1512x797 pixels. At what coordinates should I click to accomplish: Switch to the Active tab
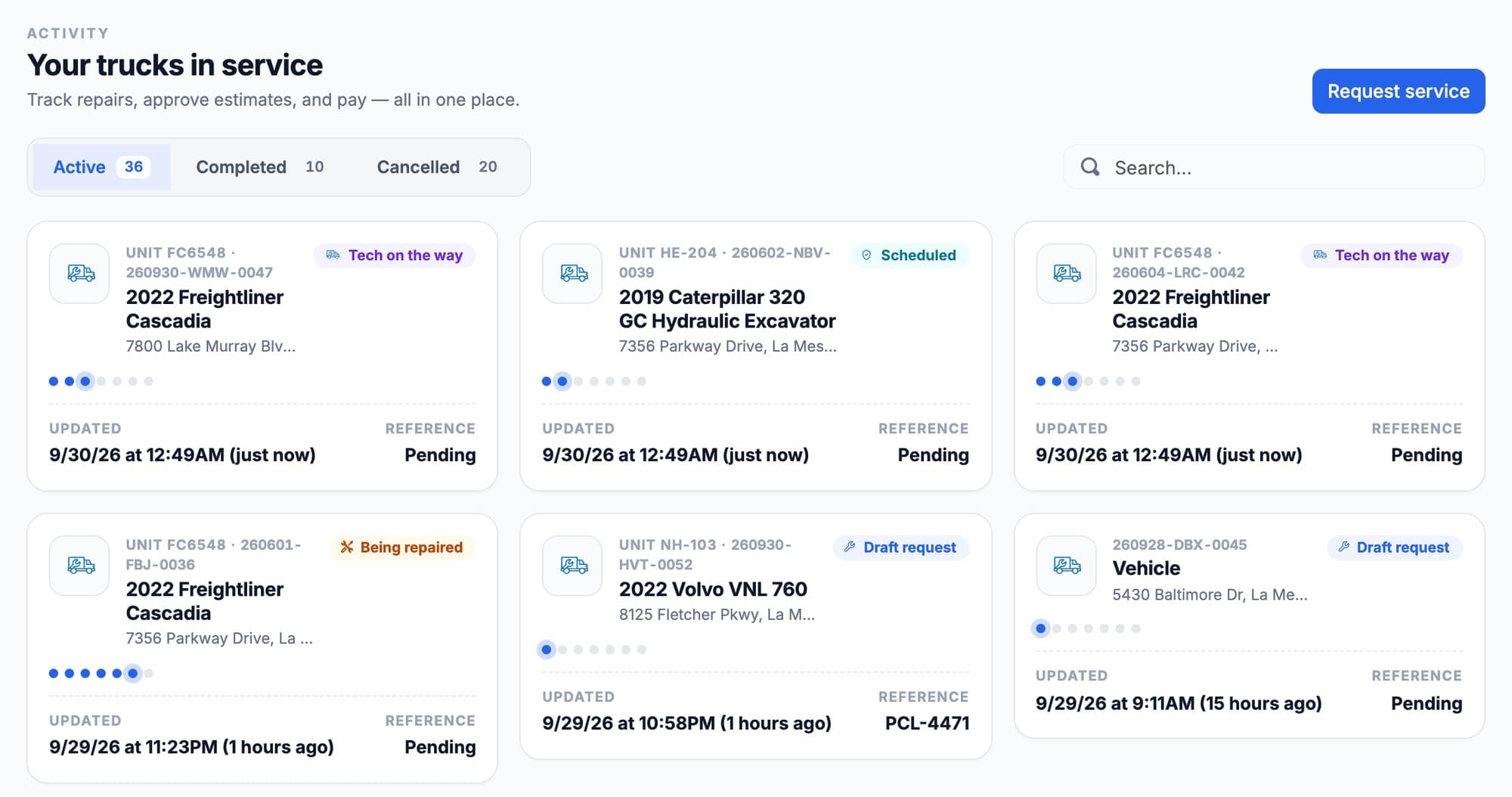point(101,167)
